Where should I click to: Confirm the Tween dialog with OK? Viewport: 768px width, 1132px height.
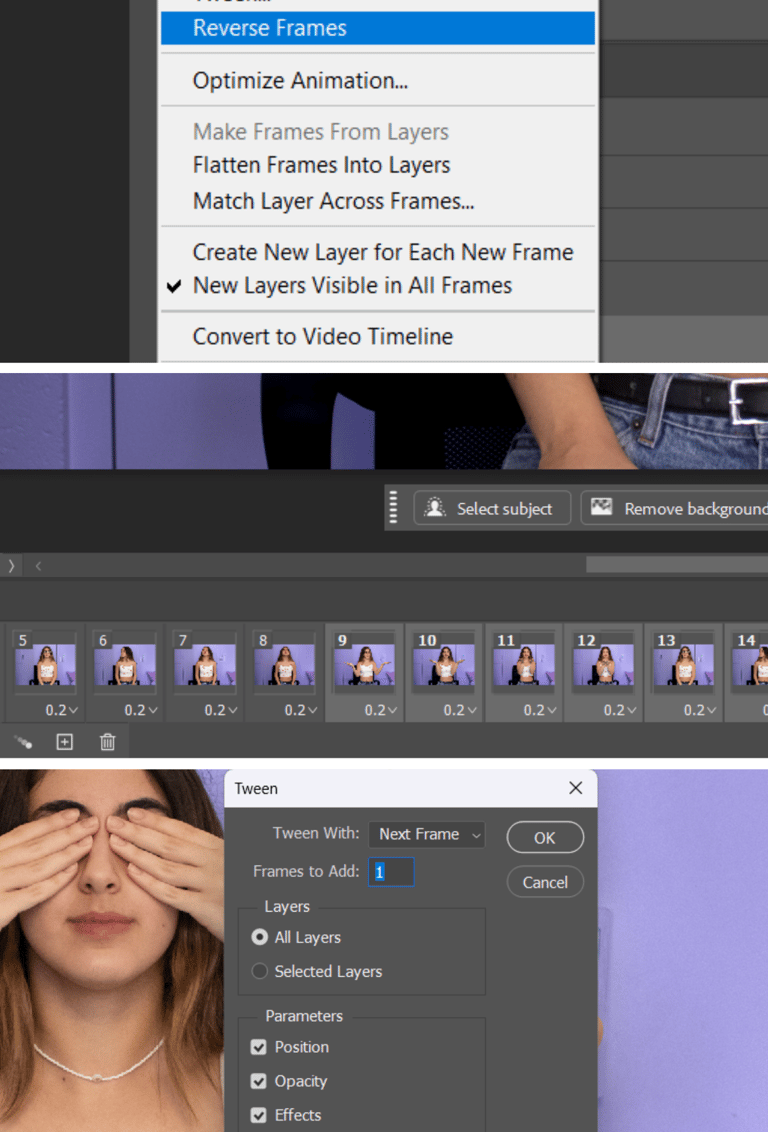[545, 837]
